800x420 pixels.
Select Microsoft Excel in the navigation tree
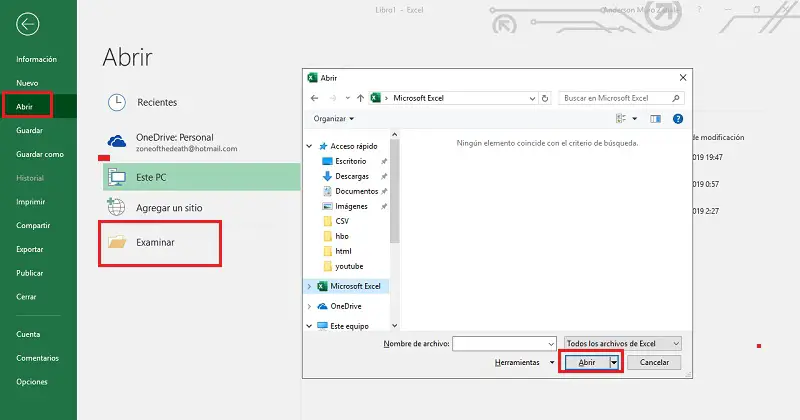(x=355, y=286)
